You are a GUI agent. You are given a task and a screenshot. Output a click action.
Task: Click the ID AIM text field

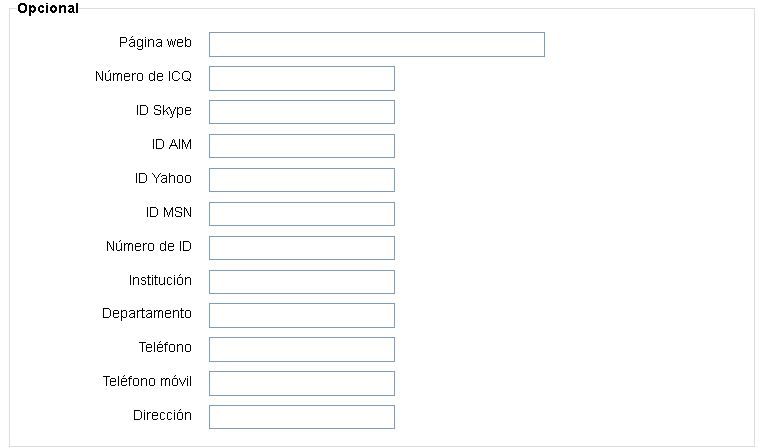(301, 146)
